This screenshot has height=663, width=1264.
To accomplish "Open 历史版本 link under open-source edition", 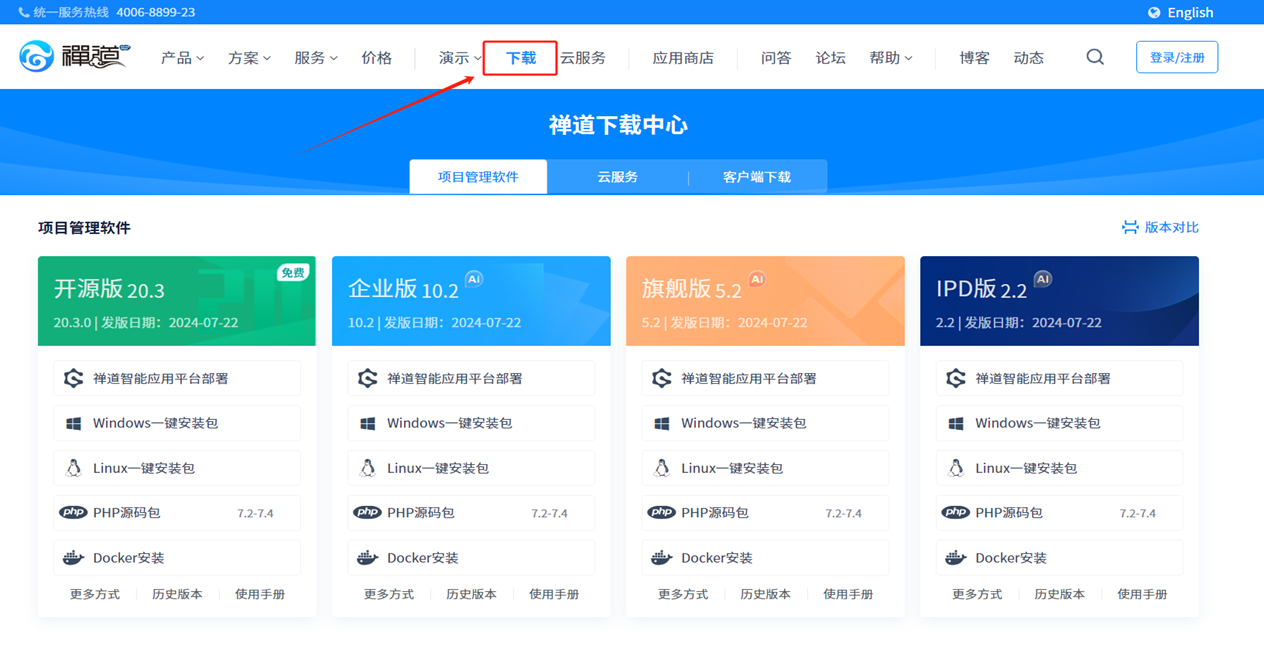I will pyautogui.click(x=177, y=594).
